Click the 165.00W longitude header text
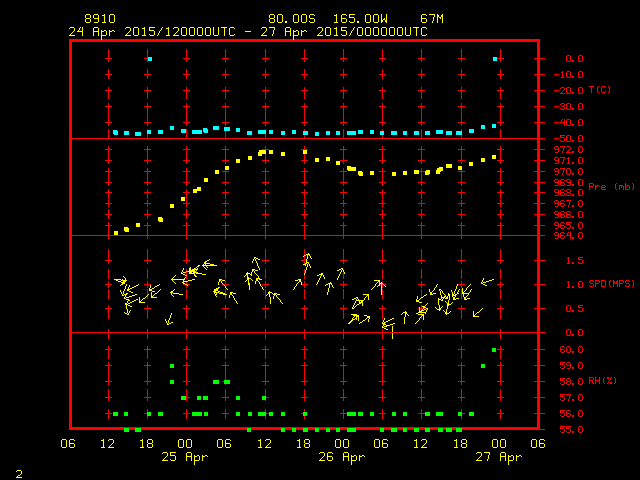The height and width of the screenshot is (480, 640). point(360,19)
